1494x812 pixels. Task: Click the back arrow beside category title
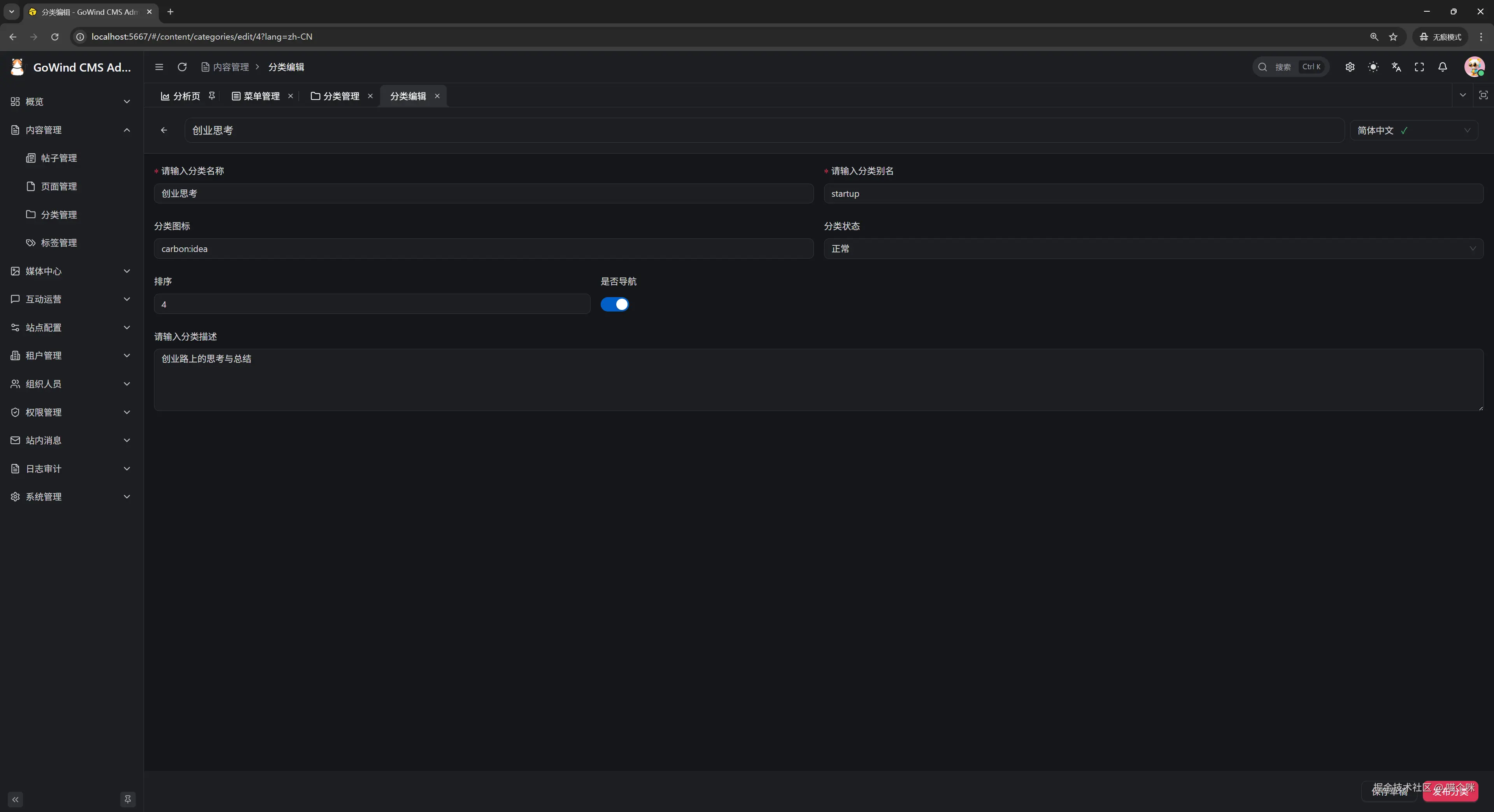pos(164,130)
